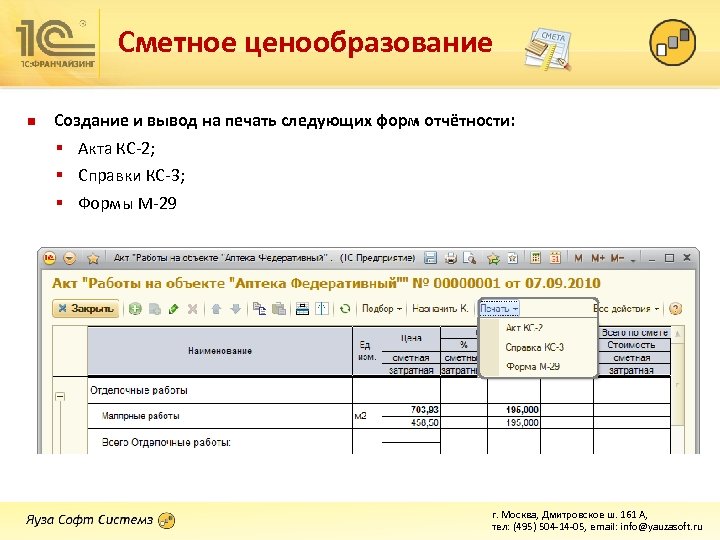Select Акт КС-2 from print menu
The image size is (720, 540).
coord(524,327)
